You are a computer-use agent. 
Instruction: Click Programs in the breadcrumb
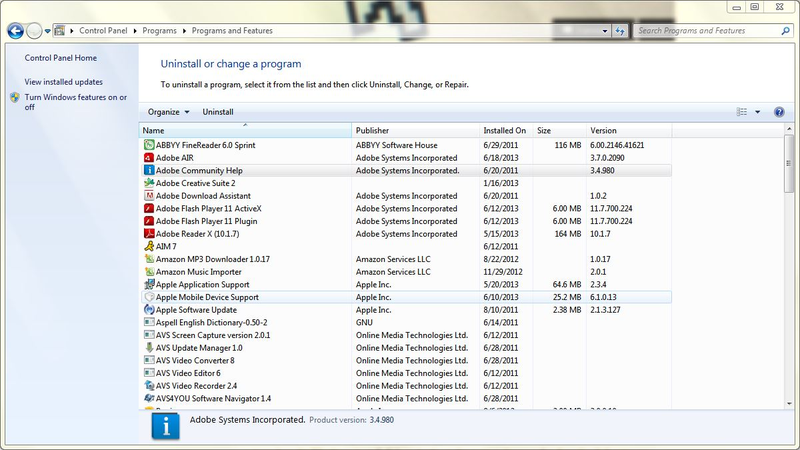[159, 31]
